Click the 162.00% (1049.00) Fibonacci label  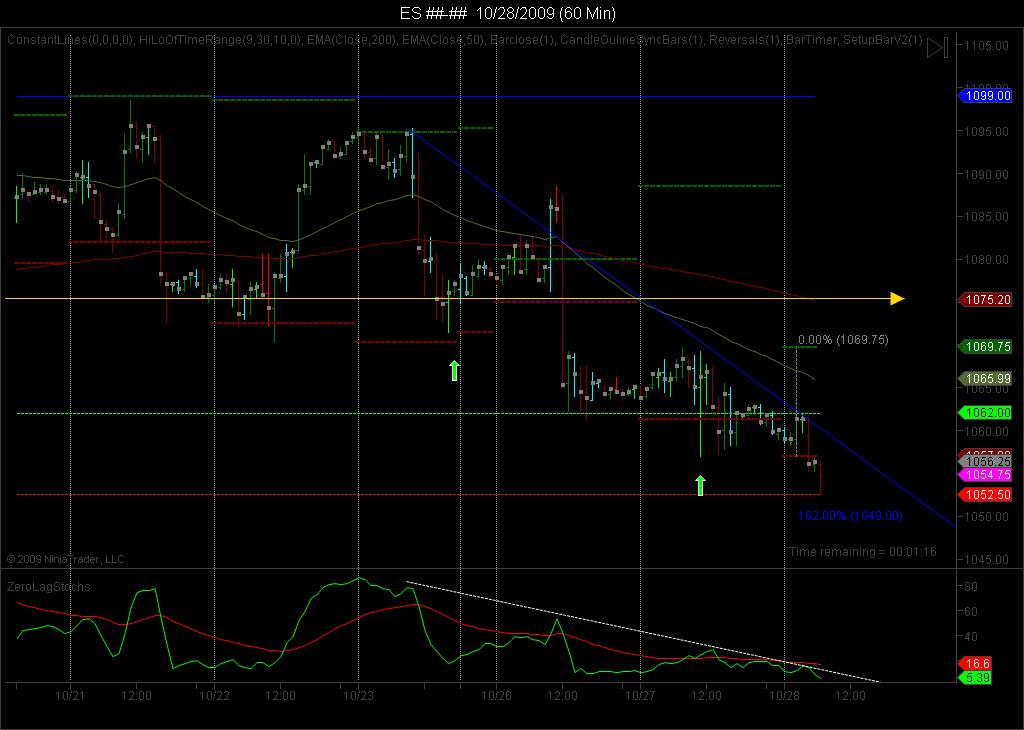coord(850,516)
